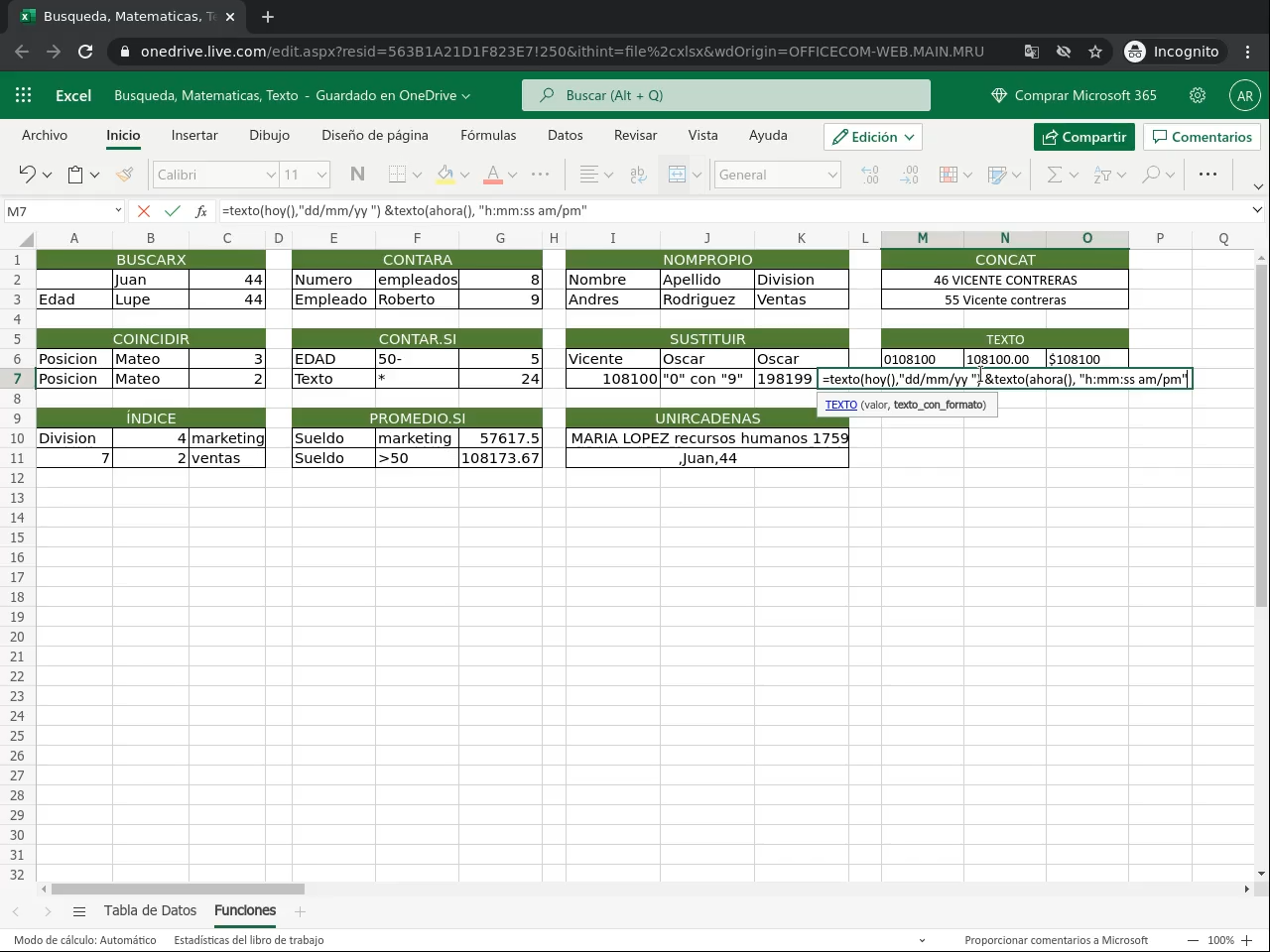Open the settings gear icon
The image size is (1270, 952).
coord(1198,95)
